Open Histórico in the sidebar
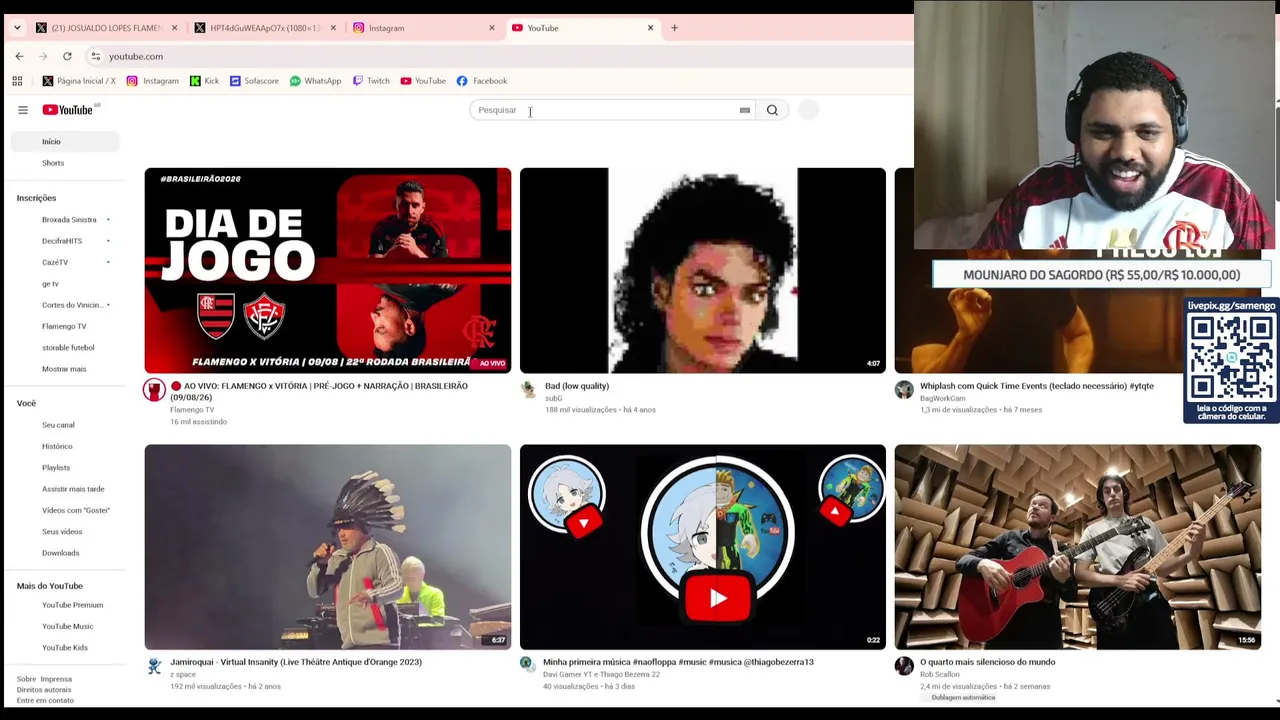This screenshot has width=1280, height=720. tap(57, 446)
